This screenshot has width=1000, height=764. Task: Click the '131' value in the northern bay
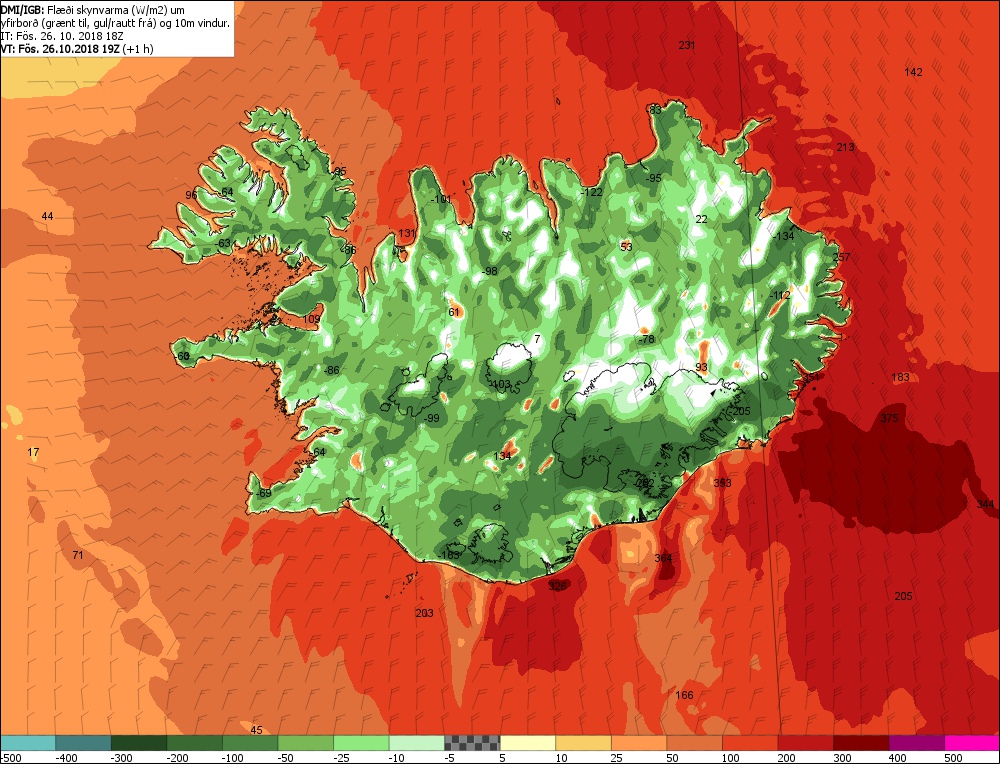pos(407,233)
